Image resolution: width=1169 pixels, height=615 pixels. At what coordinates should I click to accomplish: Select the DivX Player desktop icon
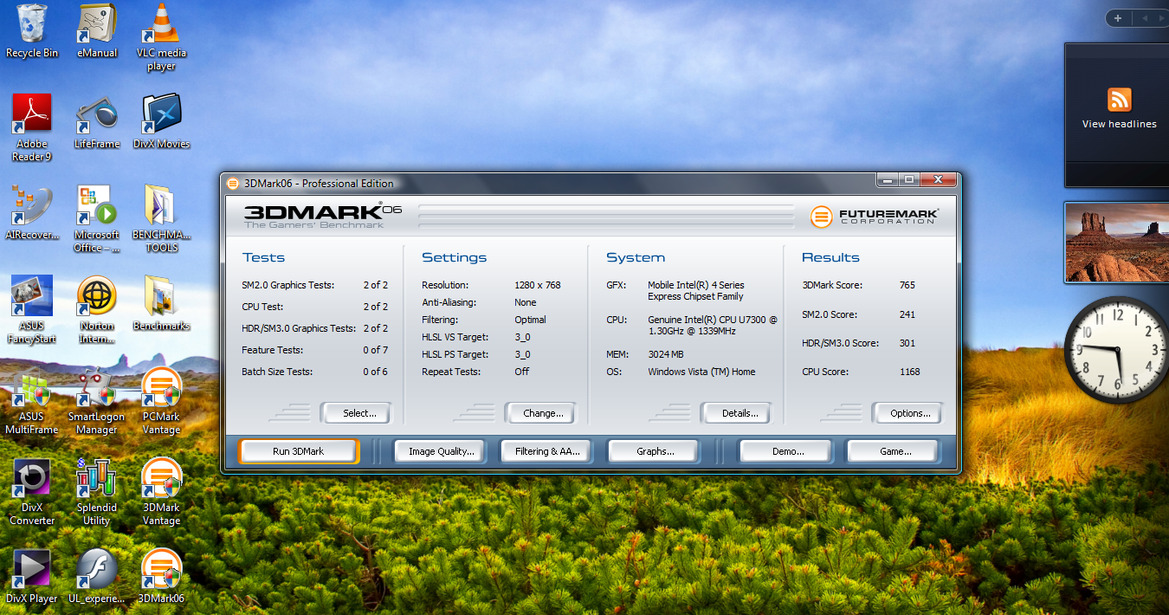[31, 576]
